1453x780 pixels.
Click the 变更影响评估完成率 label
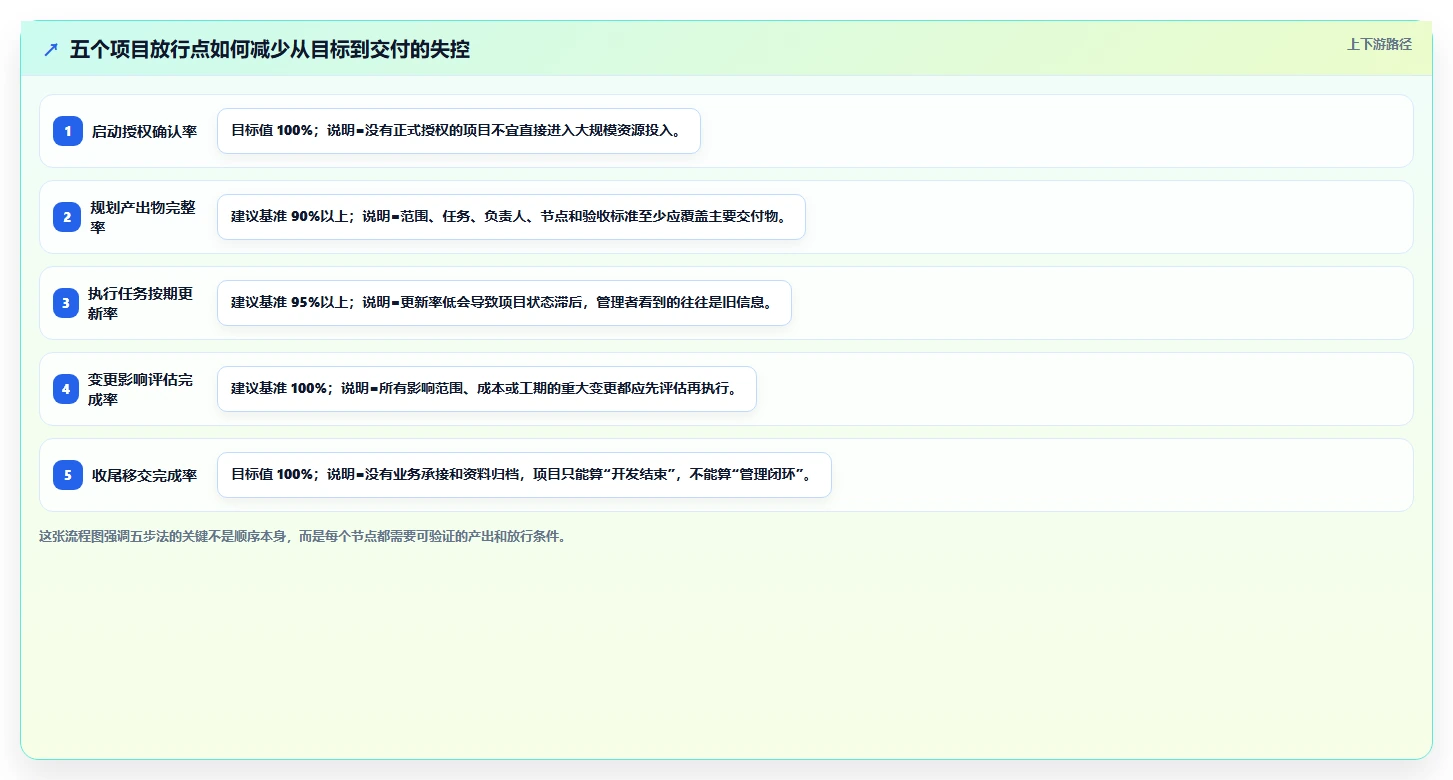pyautogui.click(x=140, y=389)
